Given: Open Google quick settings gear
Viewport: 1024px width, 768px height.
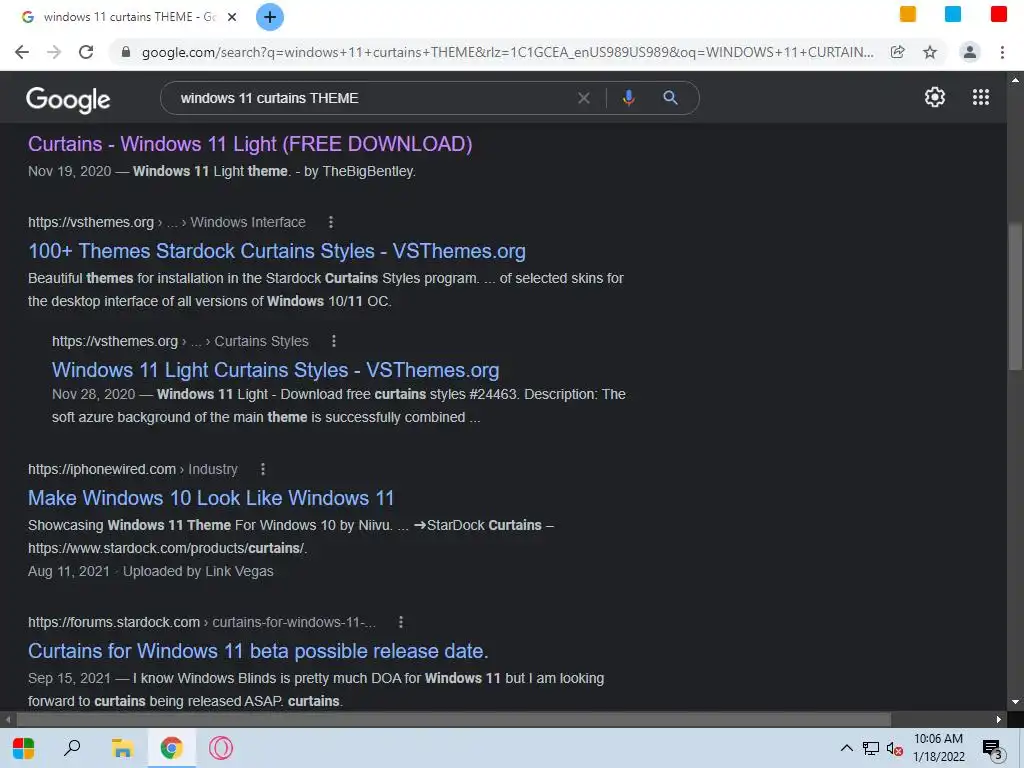Looking at the screenshot, I should pyautogui.click(x=935, y=97).
